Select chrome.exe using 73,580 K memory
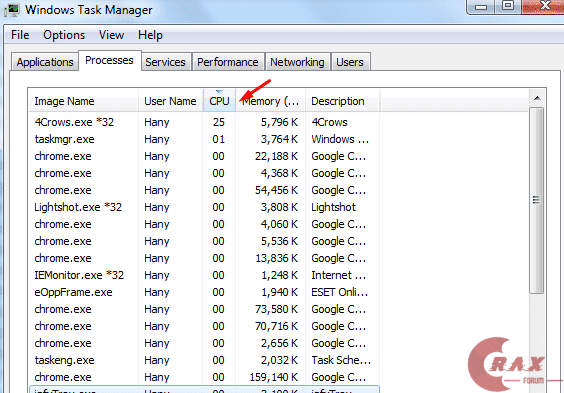The width and height of the screenshot is (564, 393). pos(204,309)
